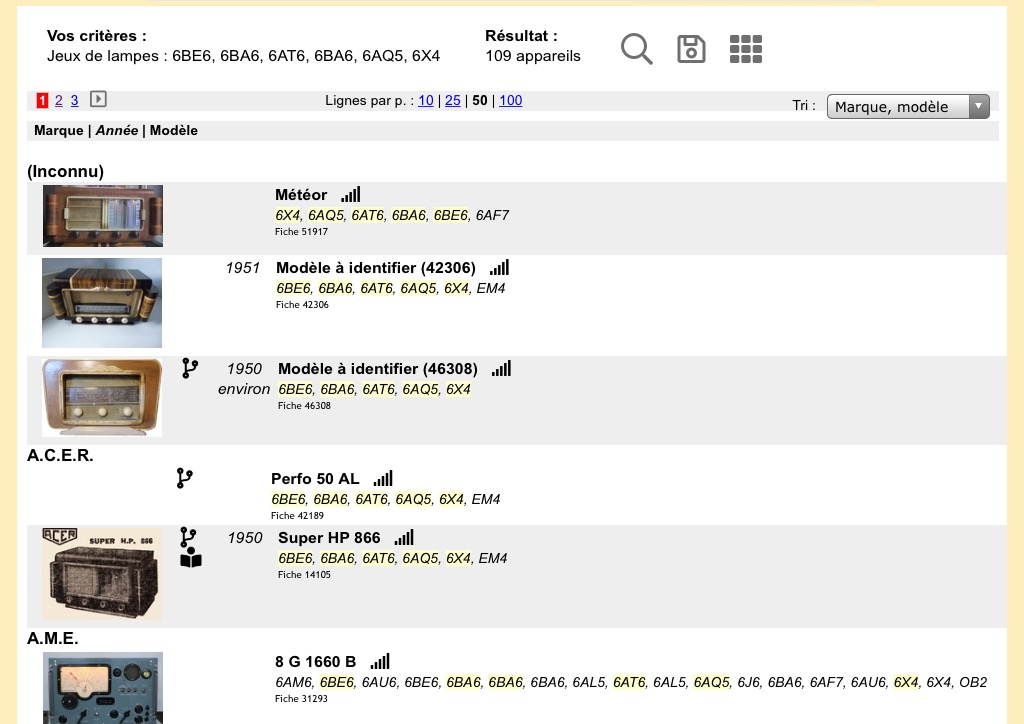Click year 1951 in the list
This screenshot has width=1024, height=724.
pyautogui.click(x=243, y=268)
